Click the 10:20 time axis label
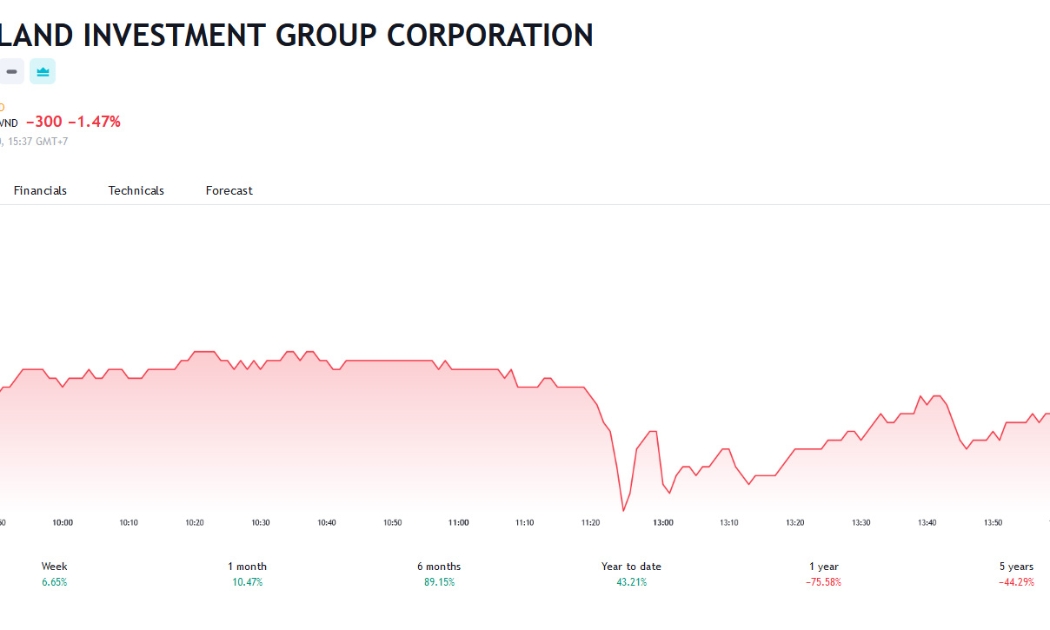The width and height of the screenshot is (1050, 630). tap(195, 523)
